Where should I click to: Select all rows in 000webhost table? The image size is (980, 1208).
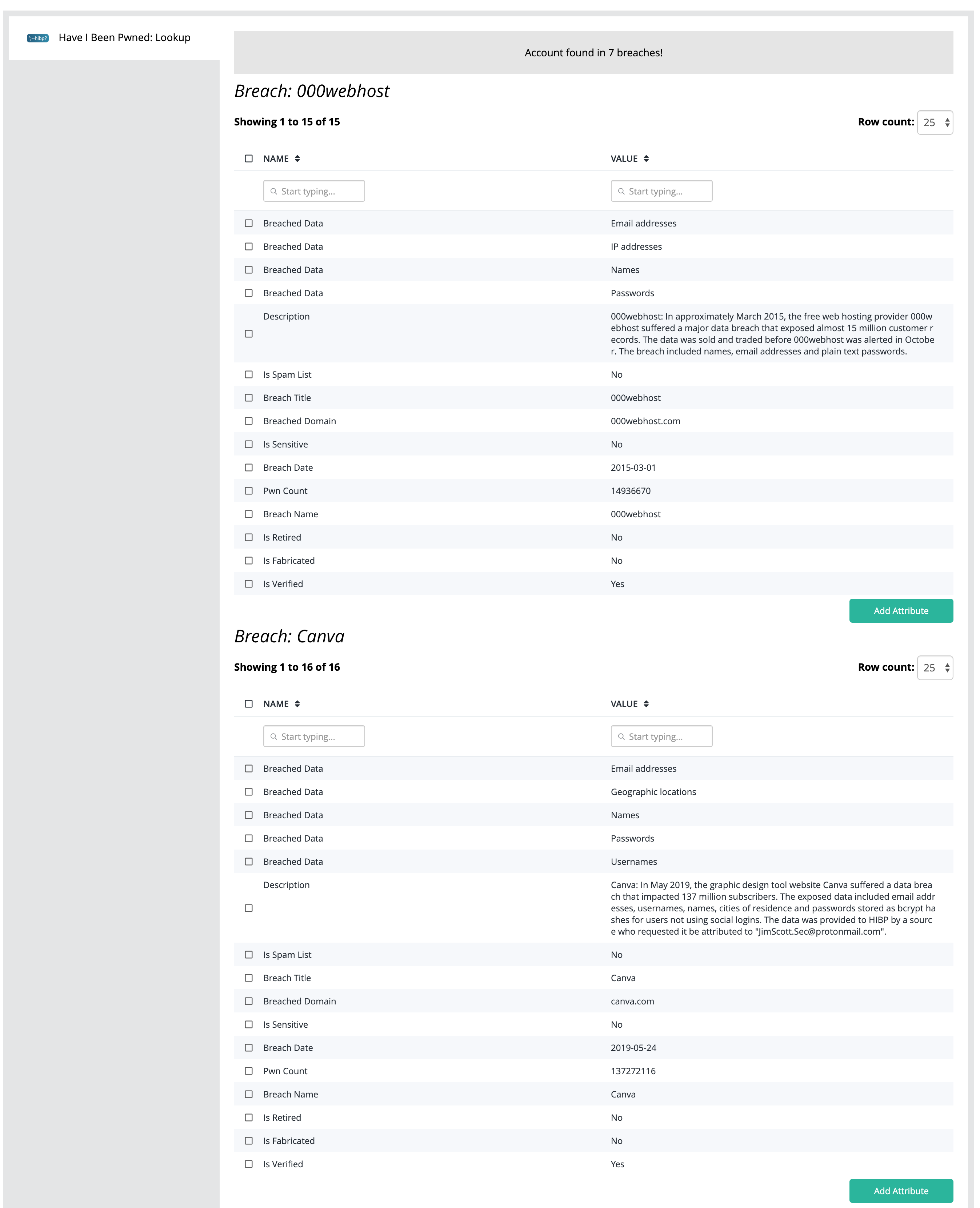click(248, 158)
